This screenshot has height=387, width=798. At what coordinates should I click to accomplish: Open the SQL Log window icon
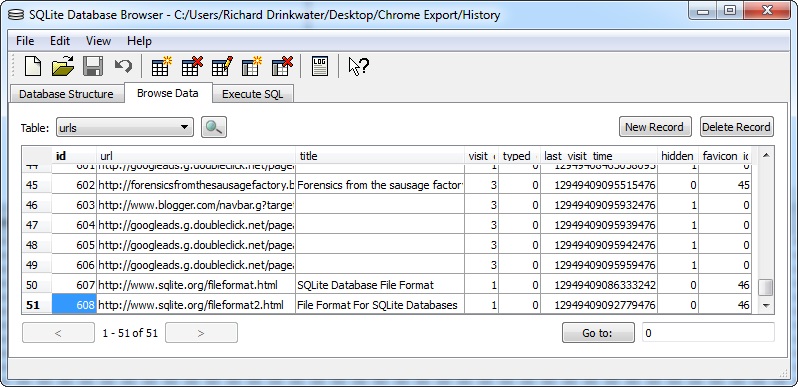click(x=320, y=67)
